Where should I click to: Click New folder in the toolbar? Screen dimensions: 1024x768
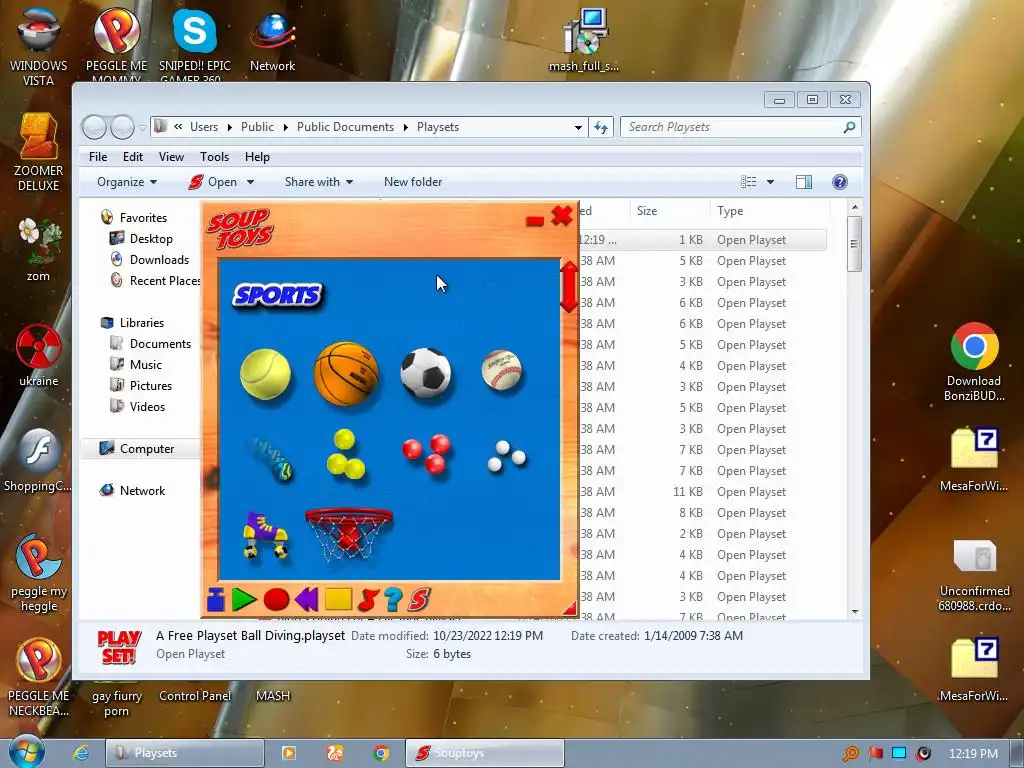pyautogui.click(x=413, y=182)
